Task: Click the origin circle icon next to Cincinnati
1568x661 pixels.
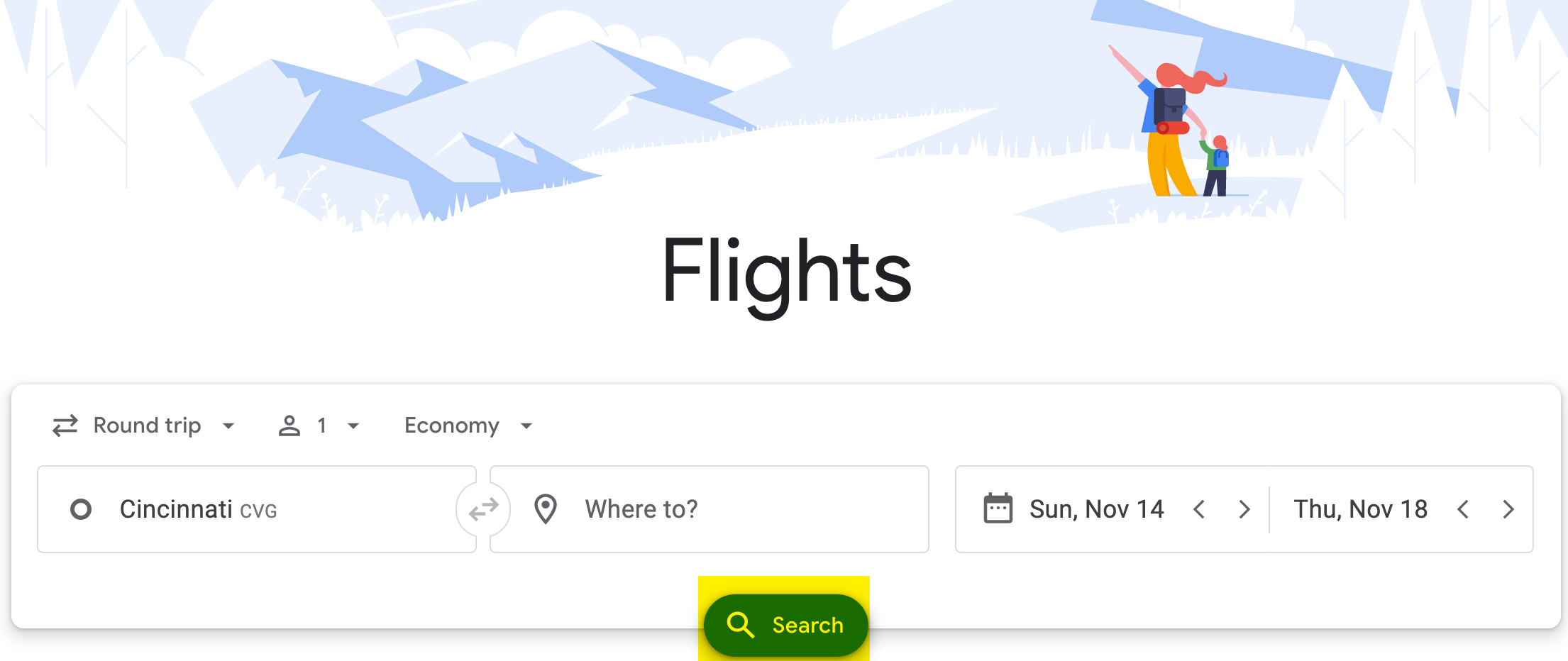Action: 81,509
